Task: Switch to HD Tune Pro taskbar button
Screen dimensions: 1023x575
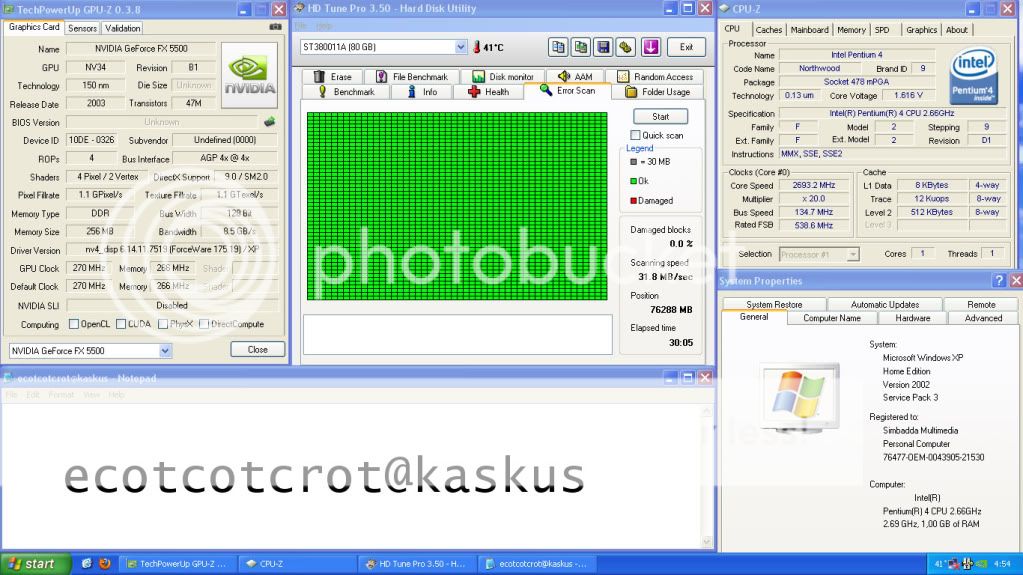Action: pyautogui.click(x=418, y=564)
